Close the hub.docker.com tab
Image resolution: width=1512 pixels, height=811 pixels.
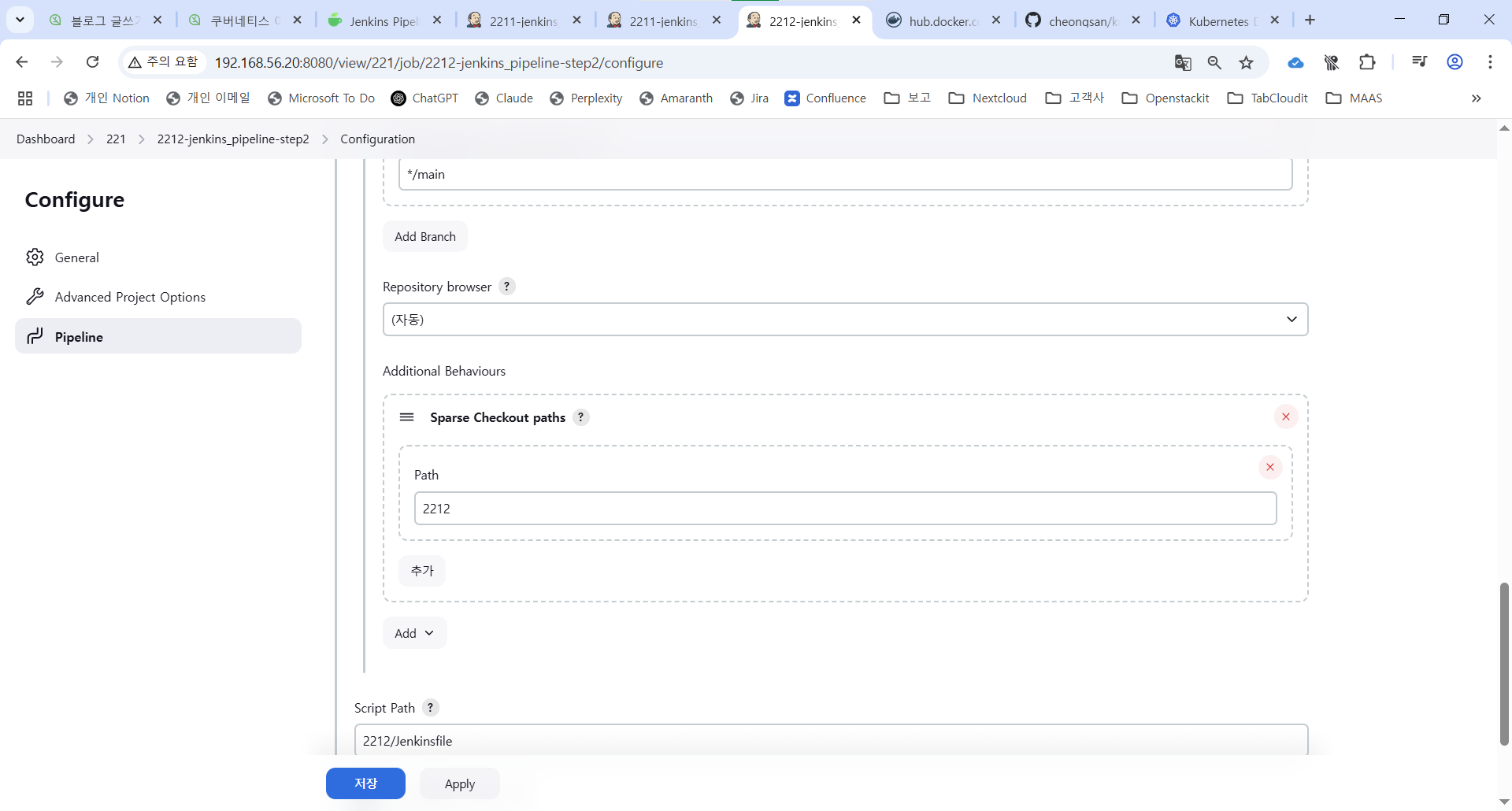tap(996, 20)
